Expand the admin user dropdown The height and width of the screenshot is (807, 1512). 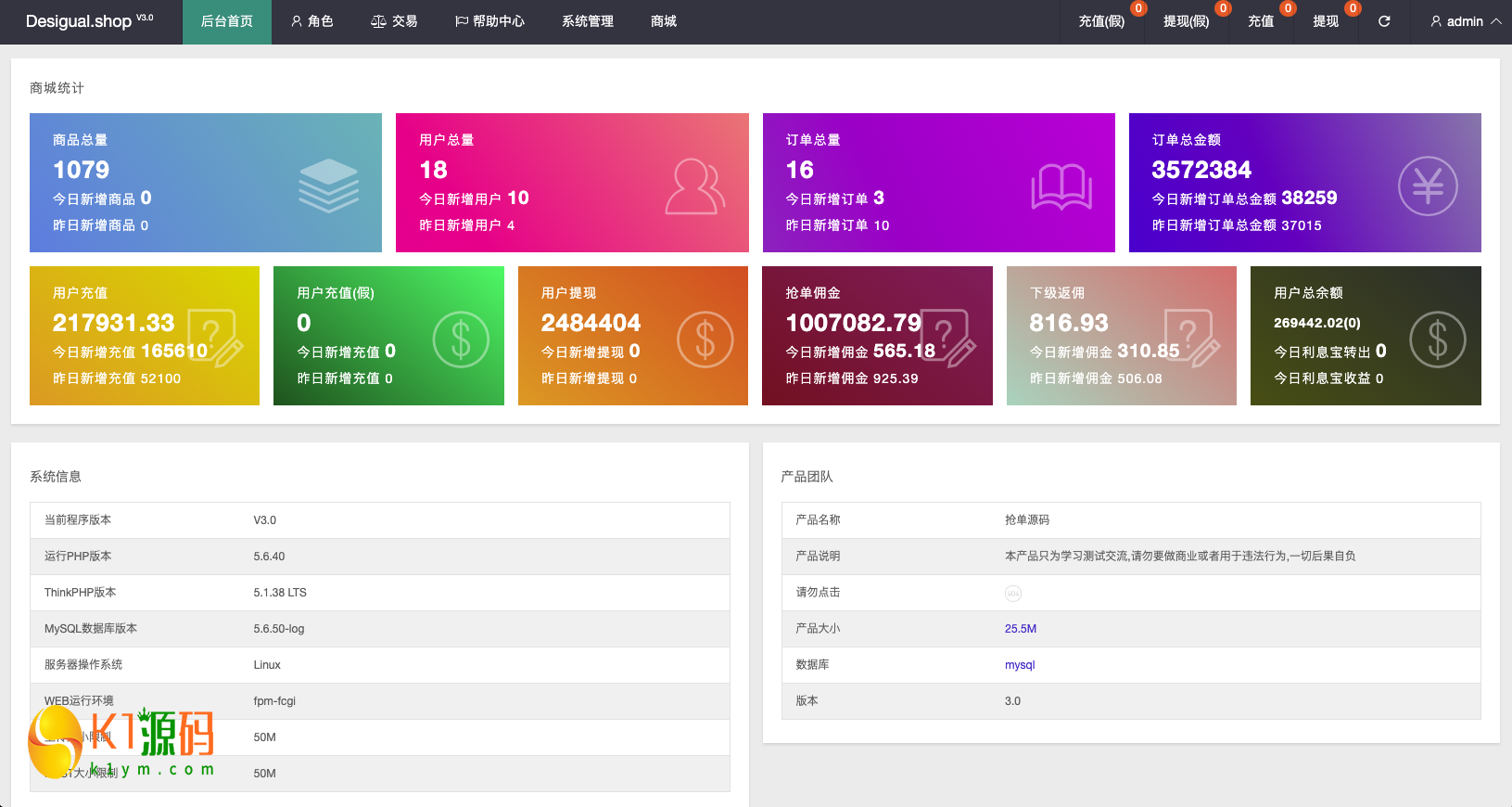(x=1465, y=21)
